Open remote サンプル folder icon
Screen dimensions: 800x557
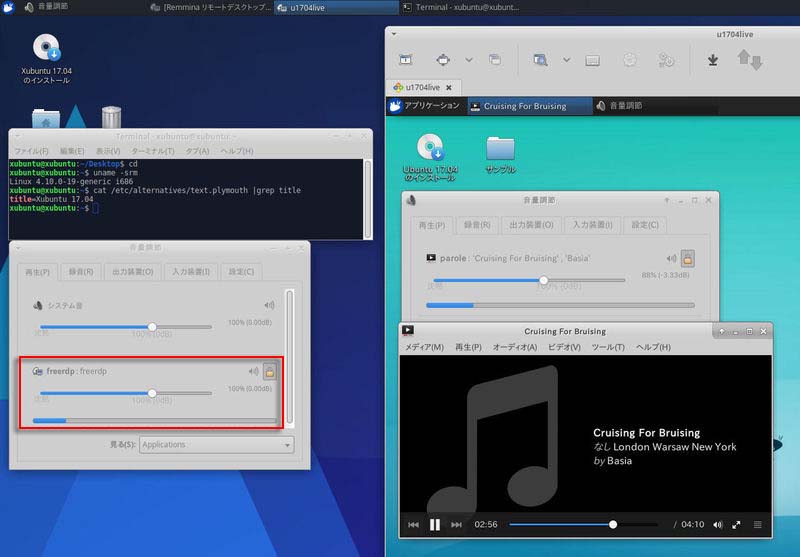pos(501,155)
